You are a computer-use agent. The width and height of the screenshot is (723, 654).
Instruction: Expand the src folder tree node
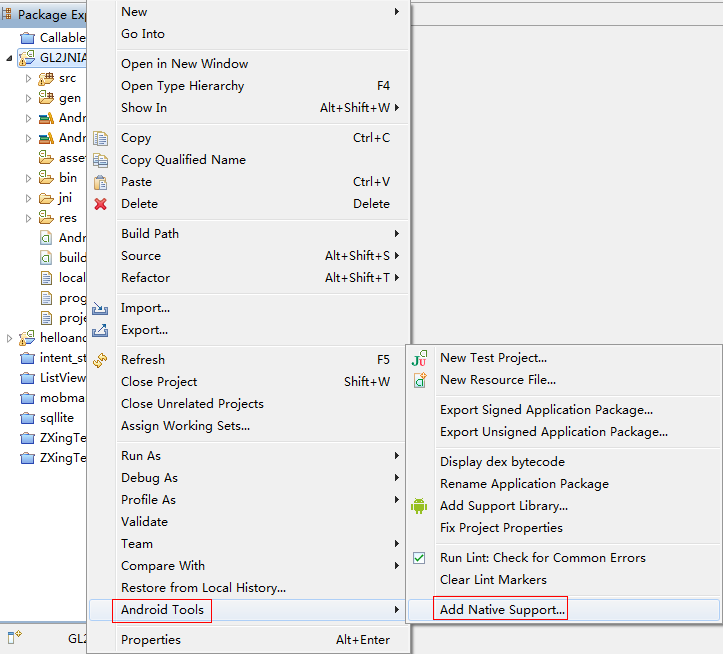(29, 78)
